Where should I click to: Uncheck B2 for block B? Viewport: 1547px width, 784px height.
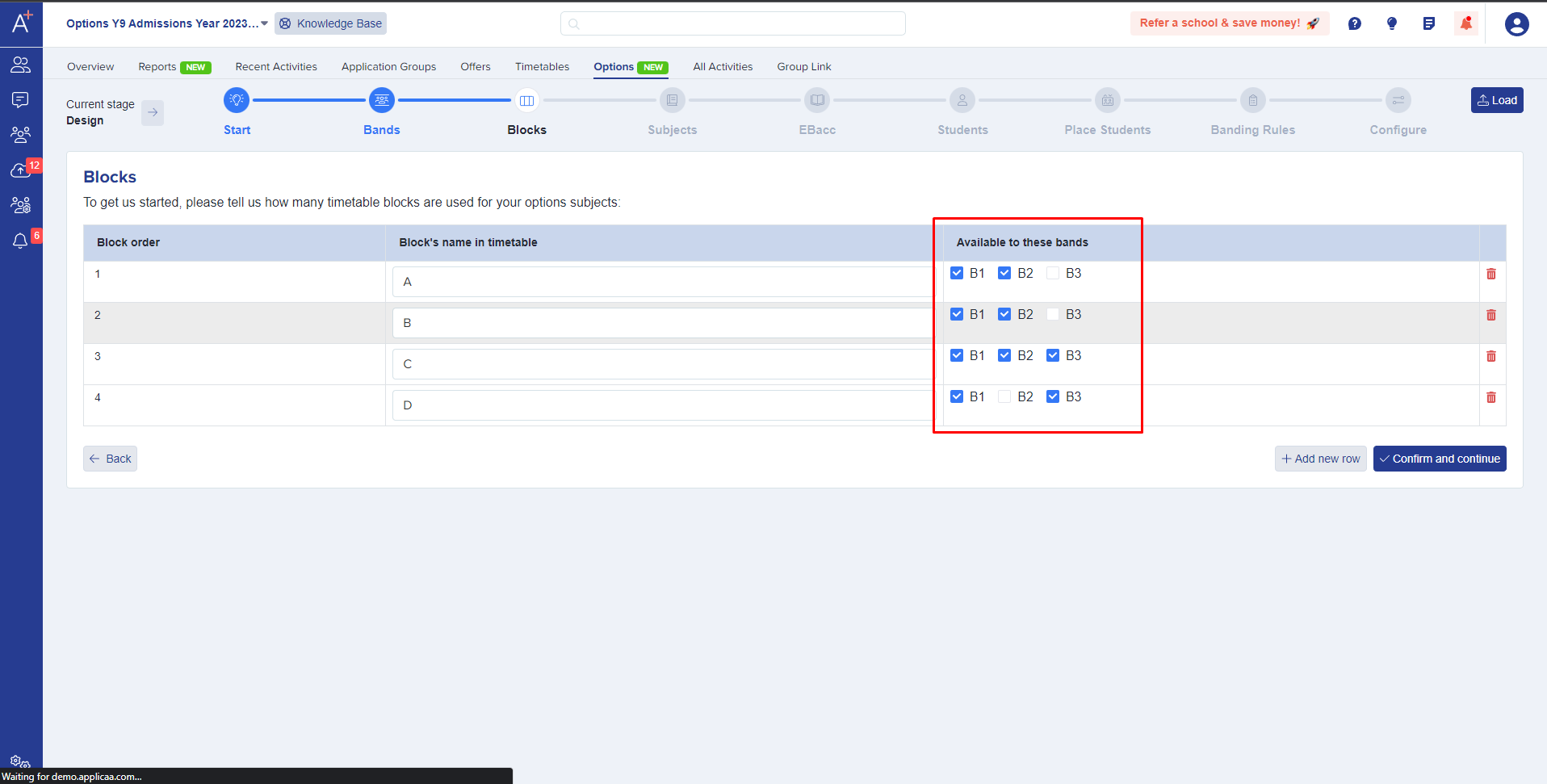tap(1004, 314)
